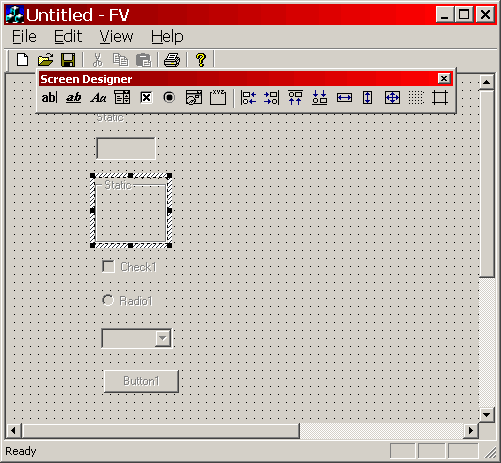This screenshot has height=463, width=501.
Task: Click the align left edges icon
Action: coord(249,98)
